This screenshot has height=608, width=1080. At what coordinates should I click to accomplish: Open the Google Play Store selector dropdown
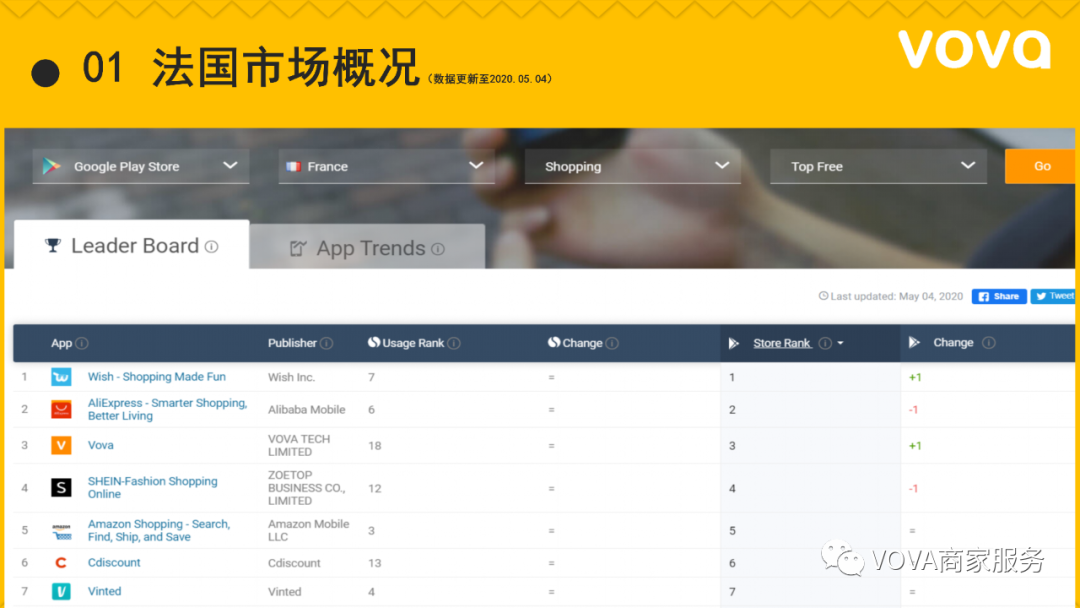pos(140,166)
